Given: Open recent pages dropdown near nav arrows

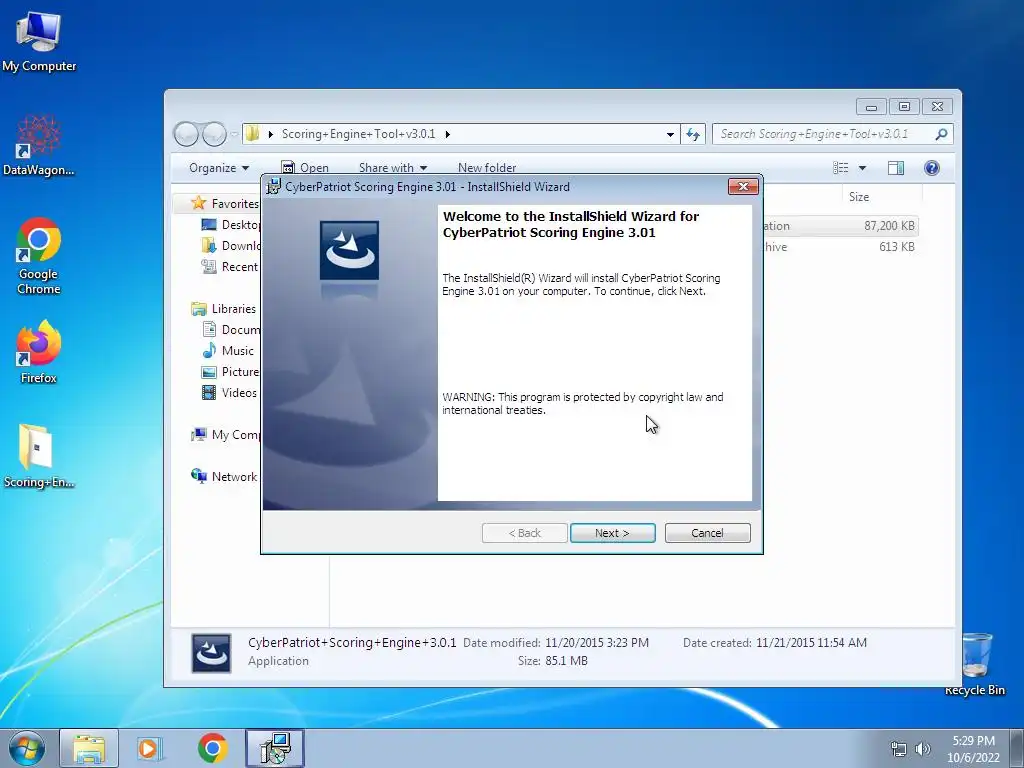Looking at the screenshot, I should point(234,134).
